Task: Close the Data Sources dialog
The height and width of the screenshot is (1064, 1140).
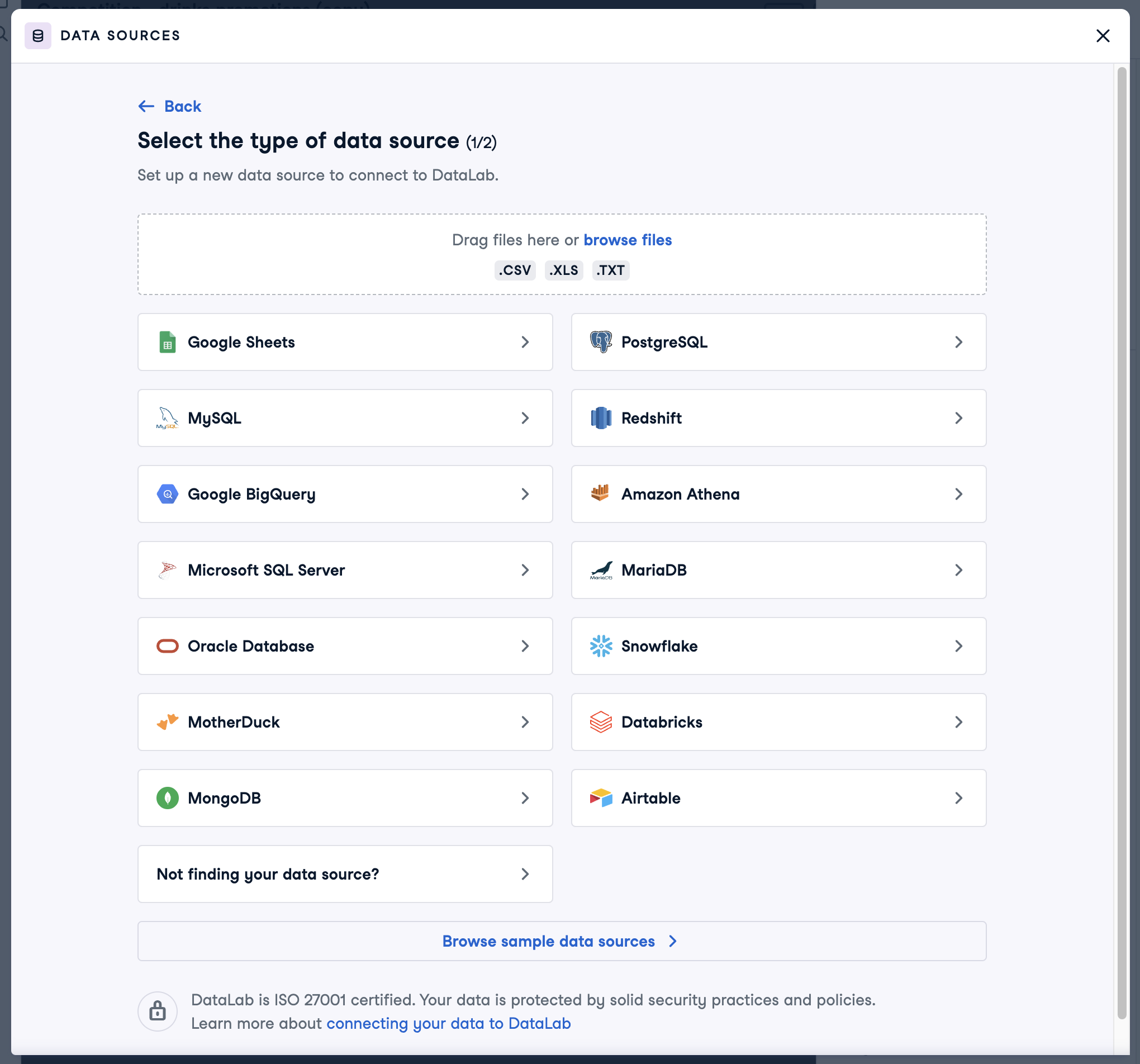Action: pos(1103,36)
